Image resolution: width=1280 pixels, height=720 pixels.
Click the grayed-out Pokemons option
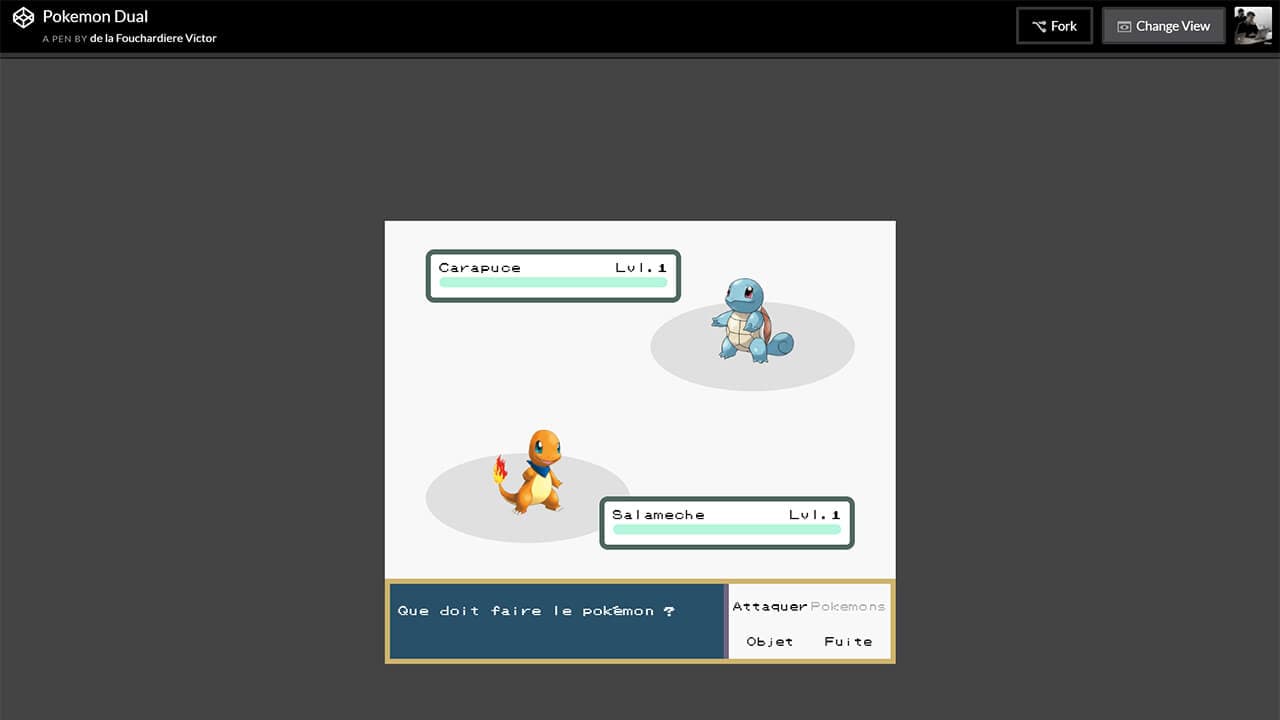[x=848, y=606]
